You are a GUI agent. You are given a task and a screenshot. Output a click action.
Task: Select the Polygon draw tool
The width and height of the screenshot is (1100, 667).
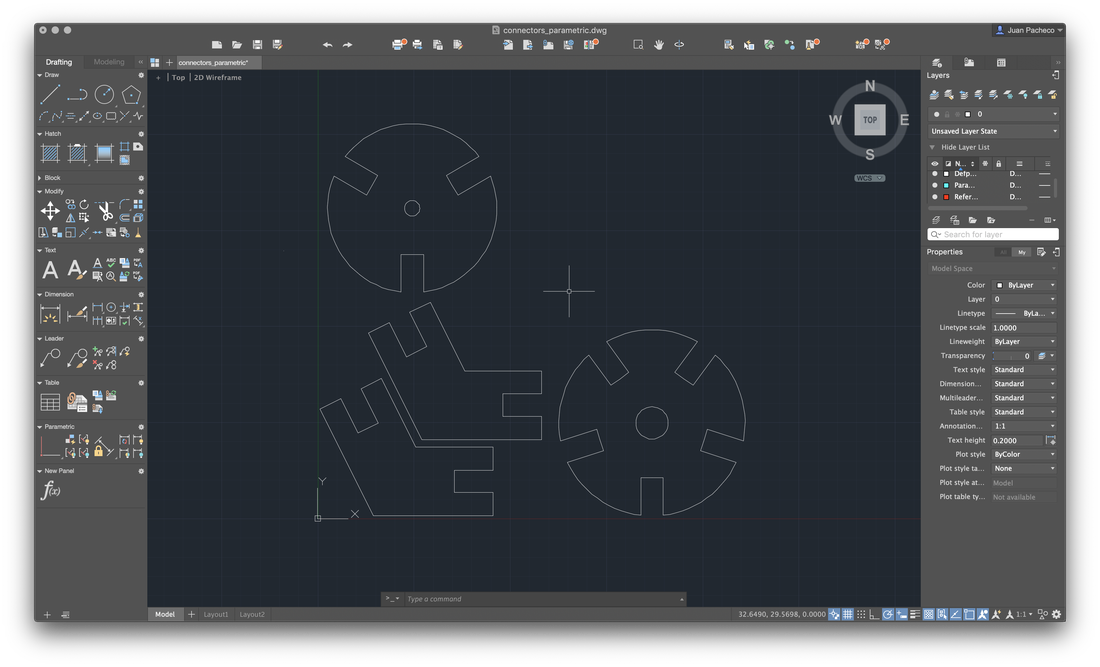pos(131,94)
